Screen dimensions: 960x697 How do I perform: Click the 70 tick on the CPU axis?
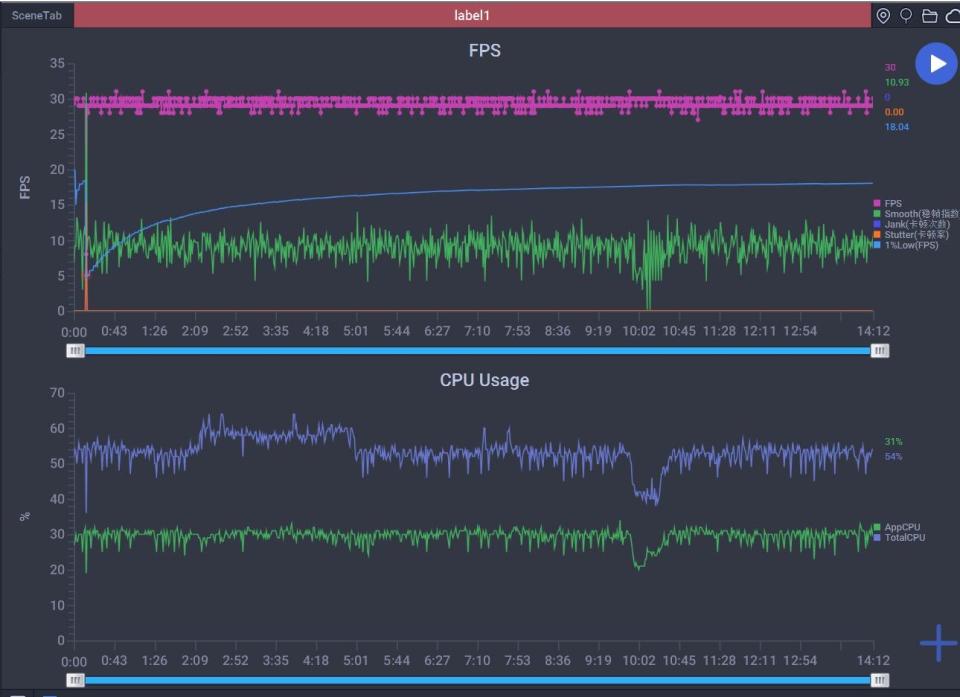pos(57,393)
